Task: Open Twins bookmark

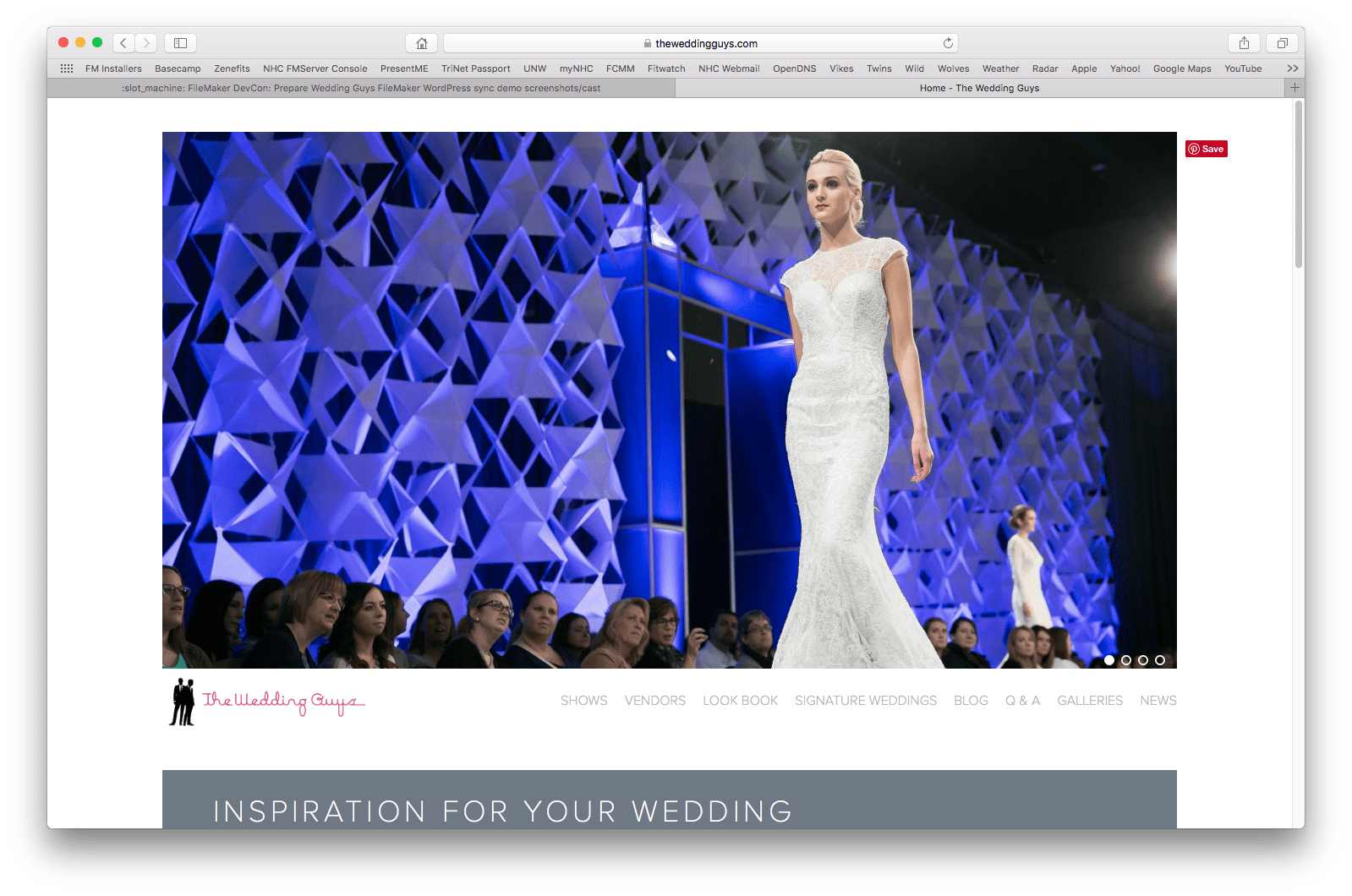Action: click(879, 68)
